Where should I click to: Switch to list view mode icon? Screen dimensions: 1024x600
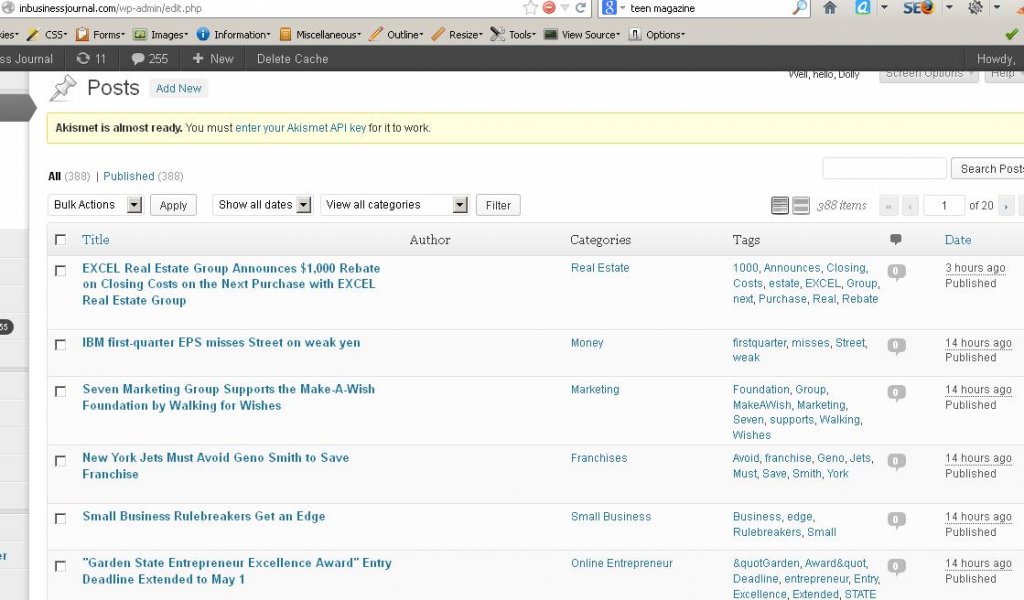(x=780, y=205)
